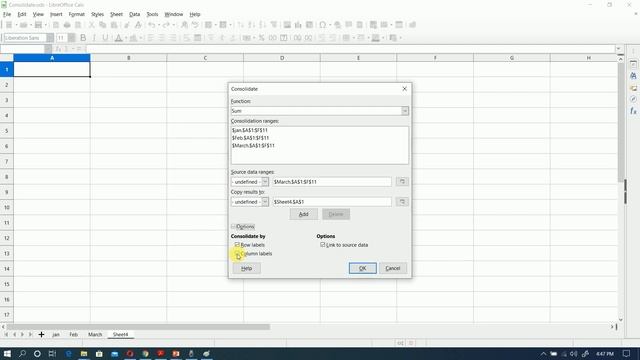Click the Insert Chart icon

pos(298,25)
